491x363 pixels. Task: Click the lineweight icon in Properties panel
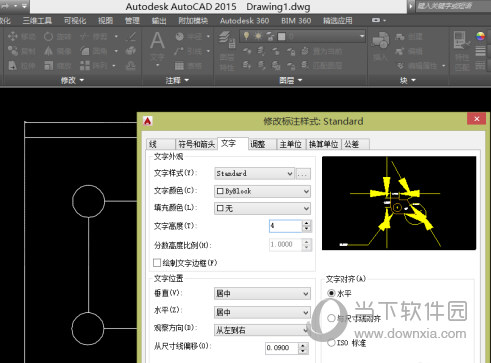pos(480,51)
